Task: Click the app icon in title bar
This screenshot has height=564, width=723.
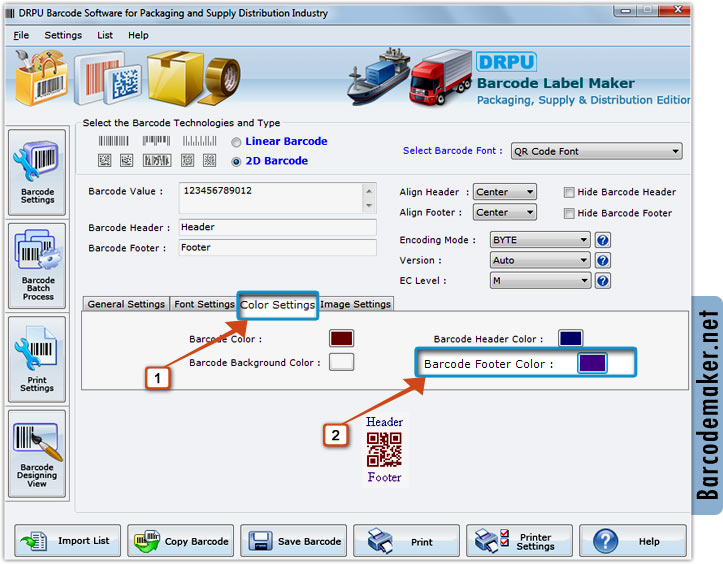Action: click(x=10, y=13)
